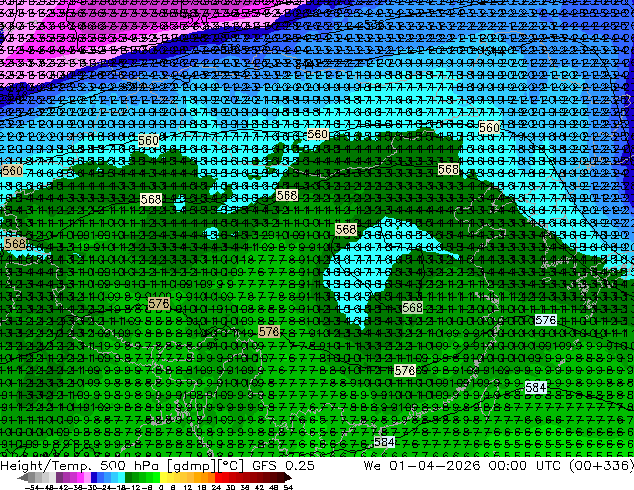Click the '568' contour label at the far left edge
The width and height of the screenshot is (634, 490).
pyautogui.click(x=15, y=244)
